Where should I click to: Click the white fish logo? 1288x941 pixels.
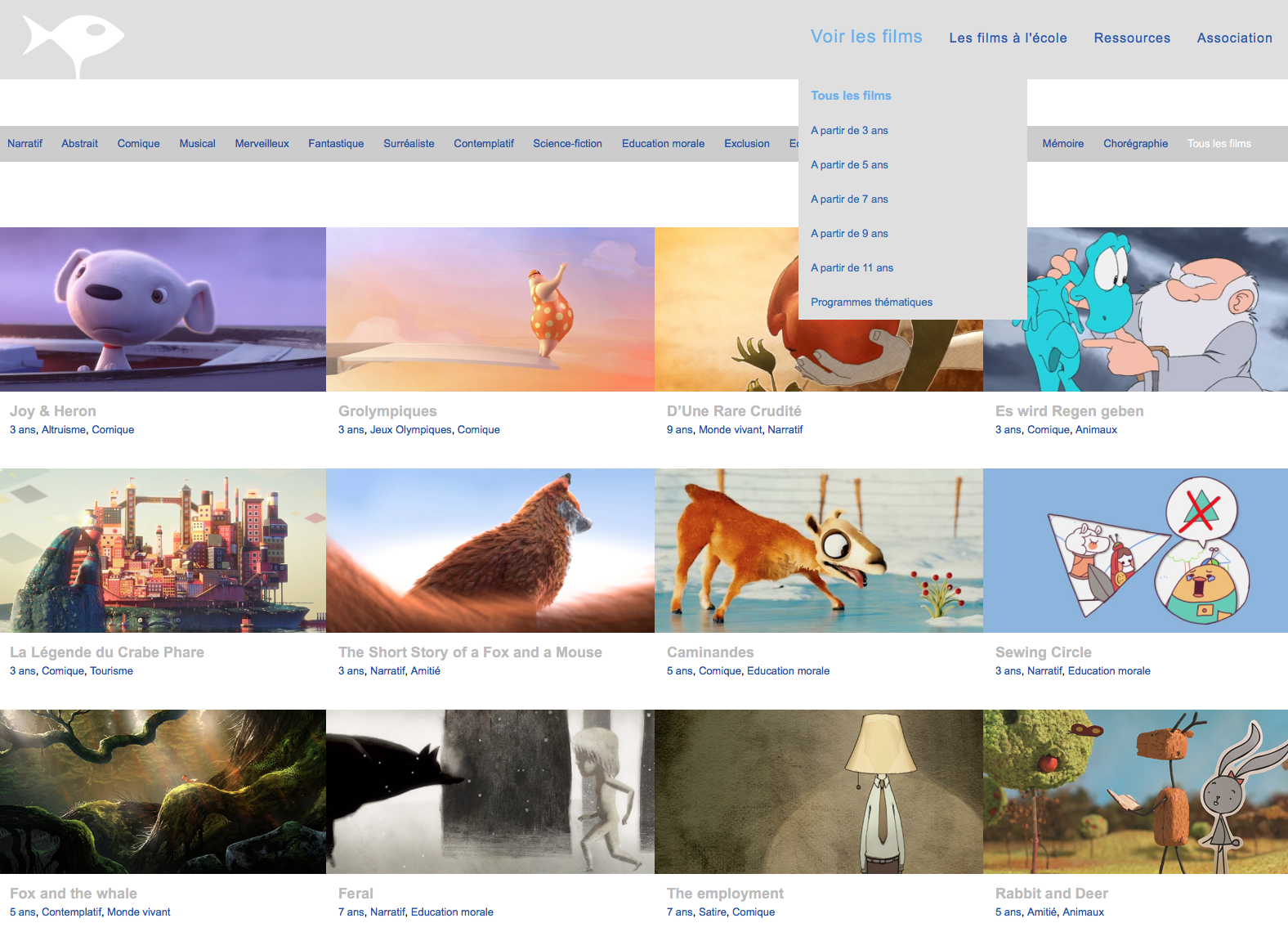[x=74, y=43]
